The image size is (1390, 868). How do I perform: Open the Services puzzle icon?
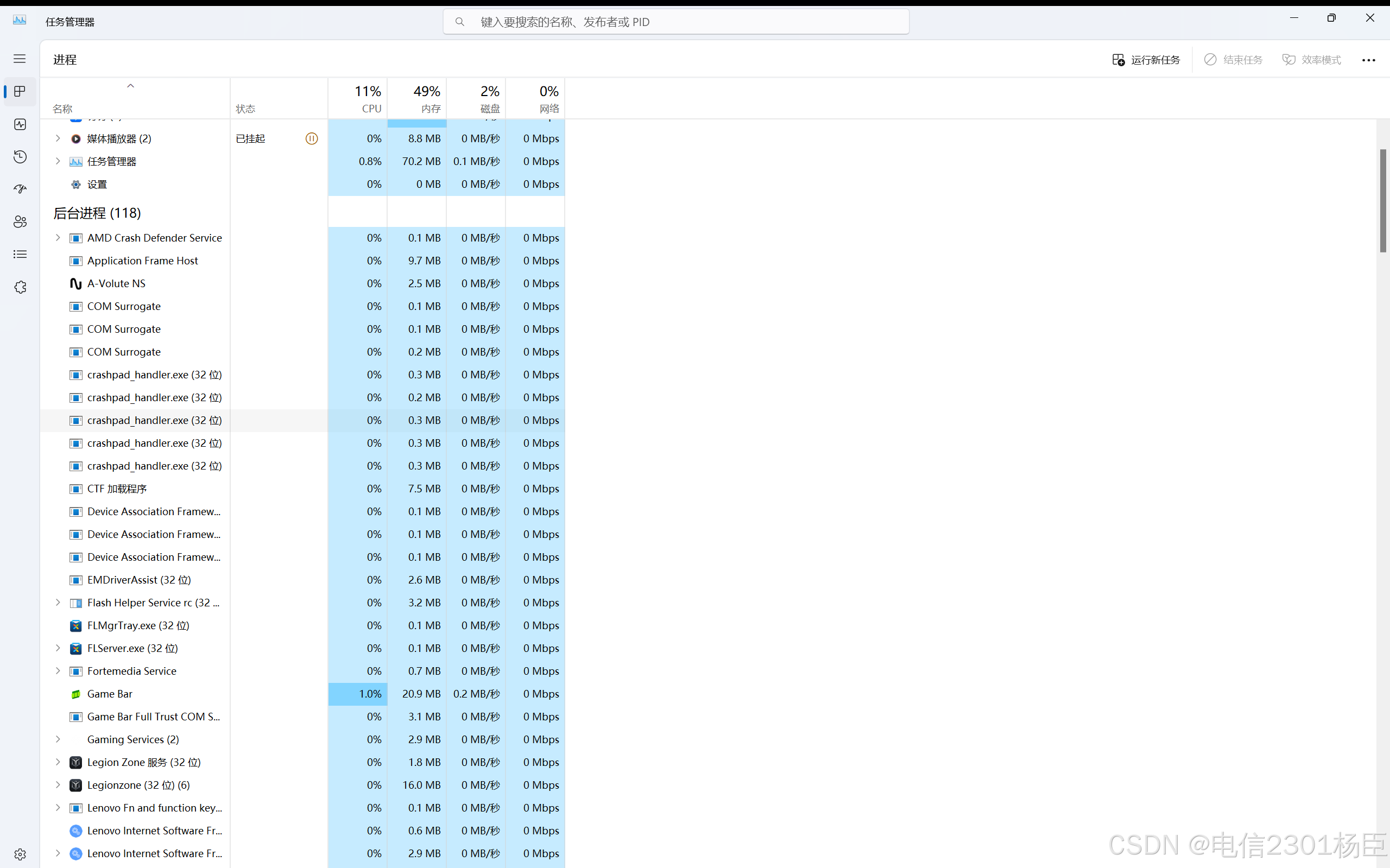(x=20, y=287)
